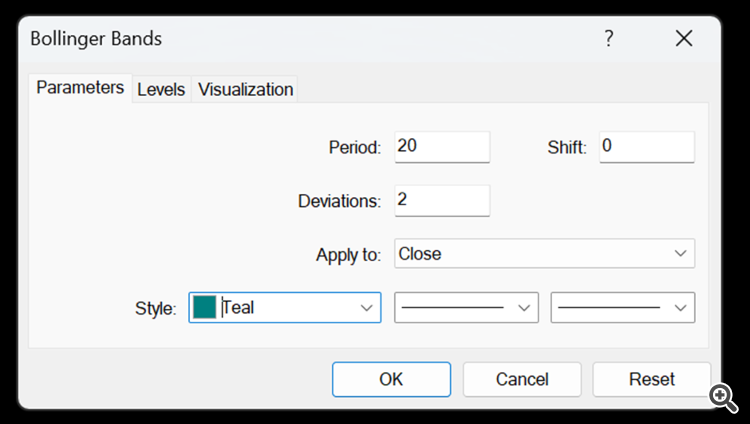Click the magnifier zoom icon
The height and width of the screenshot is (424, 750).
pos(723,396)
